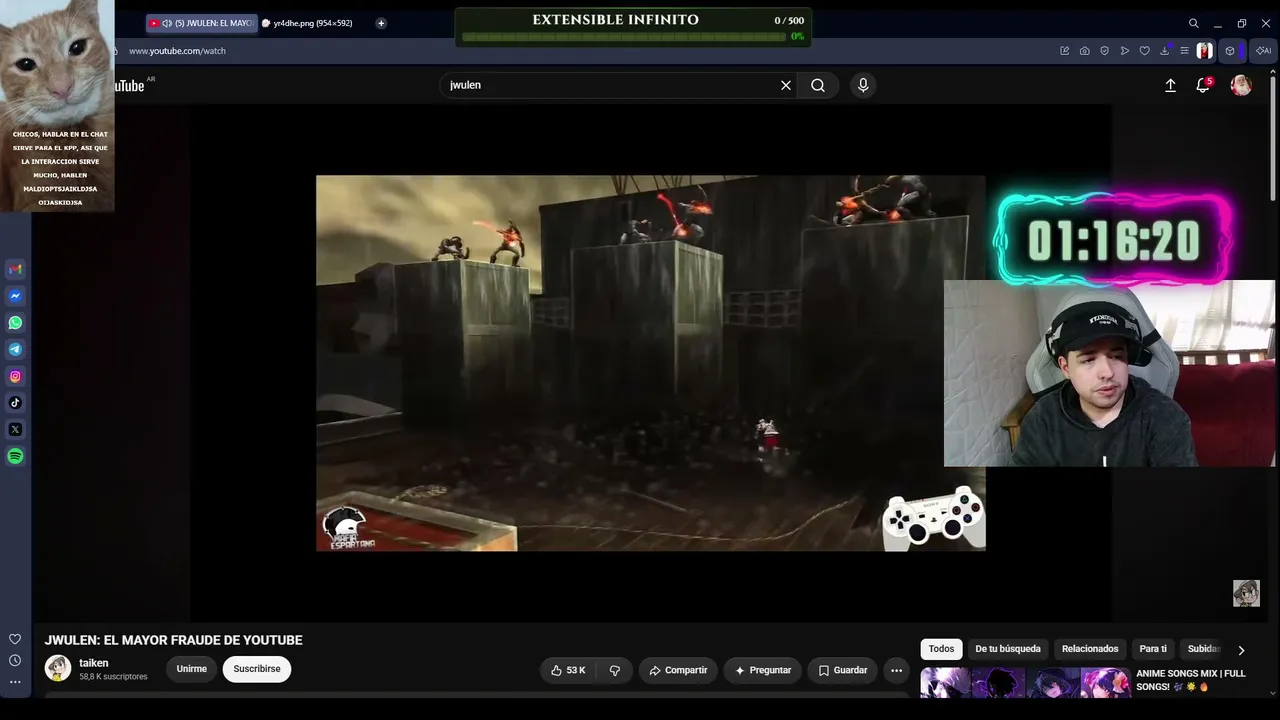
Task: Select the 'Para ti' filter chip
Action: click(1153, 649)
